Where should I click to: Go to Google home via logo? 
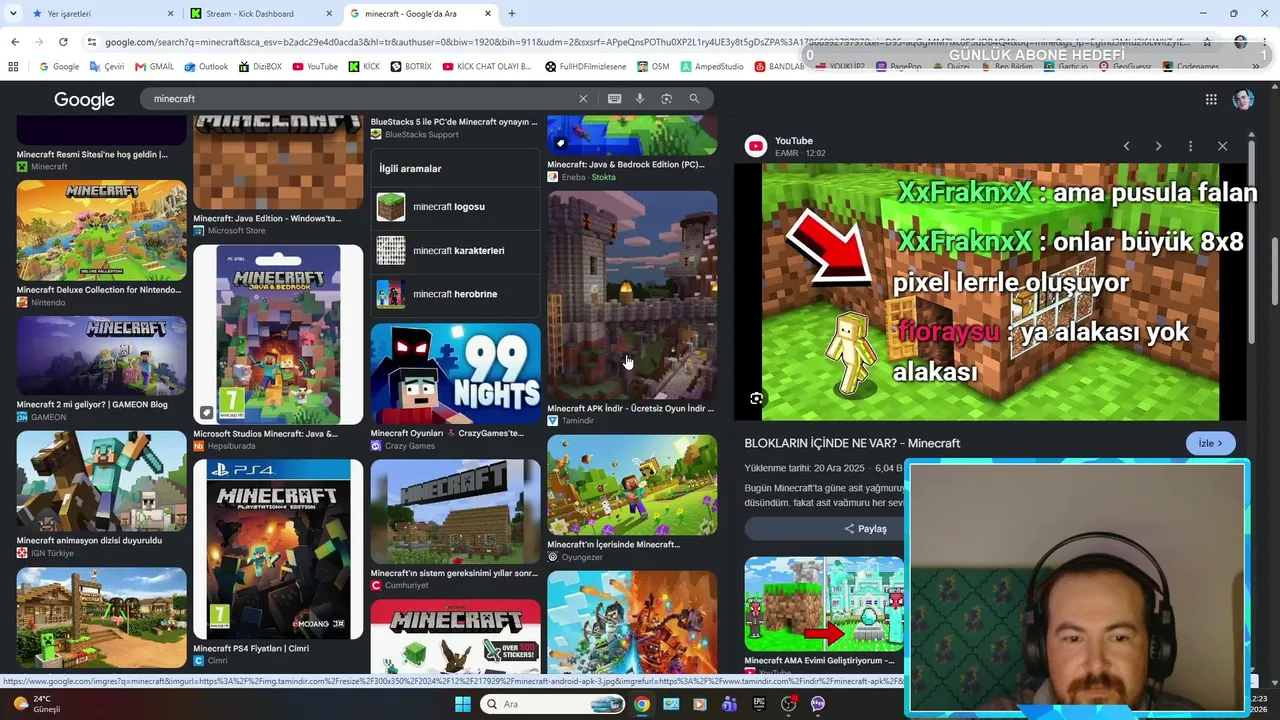coord(84,100)
